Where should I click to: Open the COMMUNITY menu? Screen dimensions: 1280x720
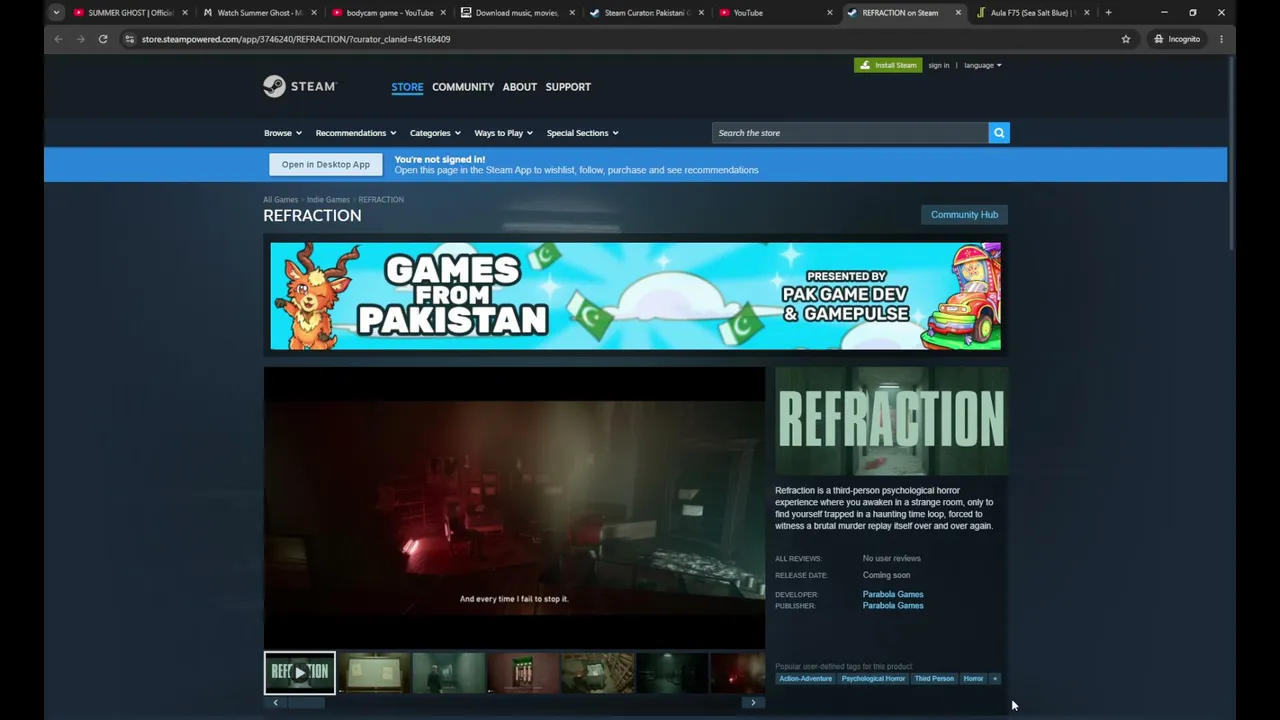pyautogui.click(x=463, y=87)
